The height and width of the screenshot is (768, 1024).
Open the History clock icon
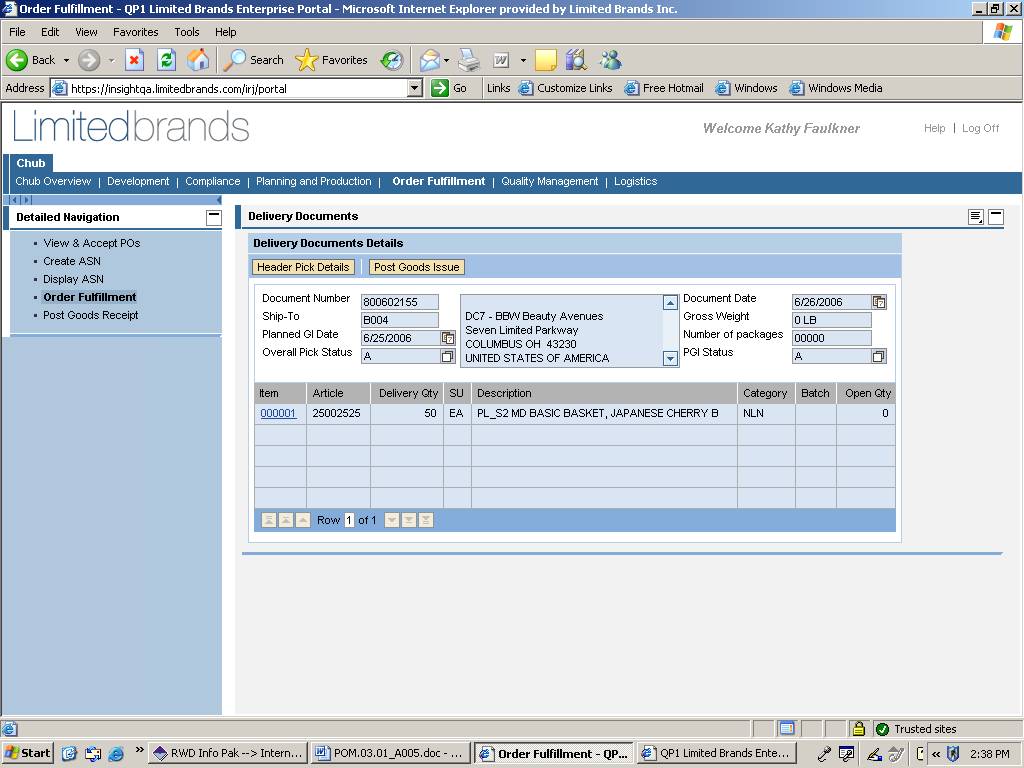[x=392, y=60]
